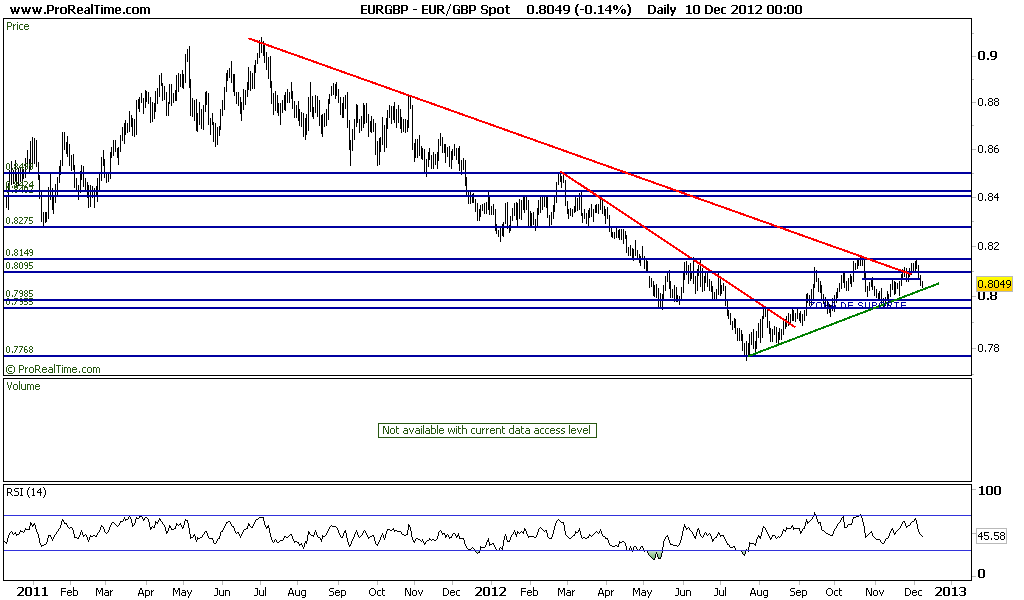Click the Dec label just before 2012
1024x600 pixels.
pyautogui.click(x=451, y=592)
